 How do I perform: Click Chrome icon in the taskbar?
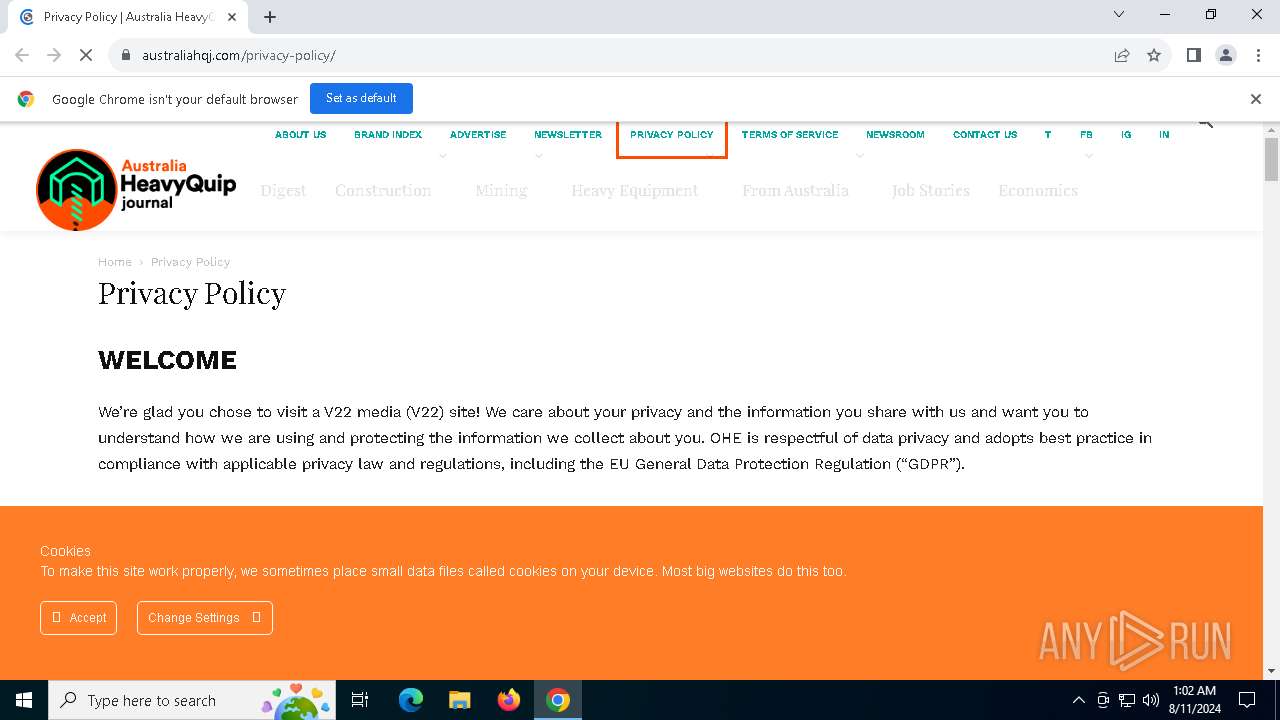click(558, 700)
